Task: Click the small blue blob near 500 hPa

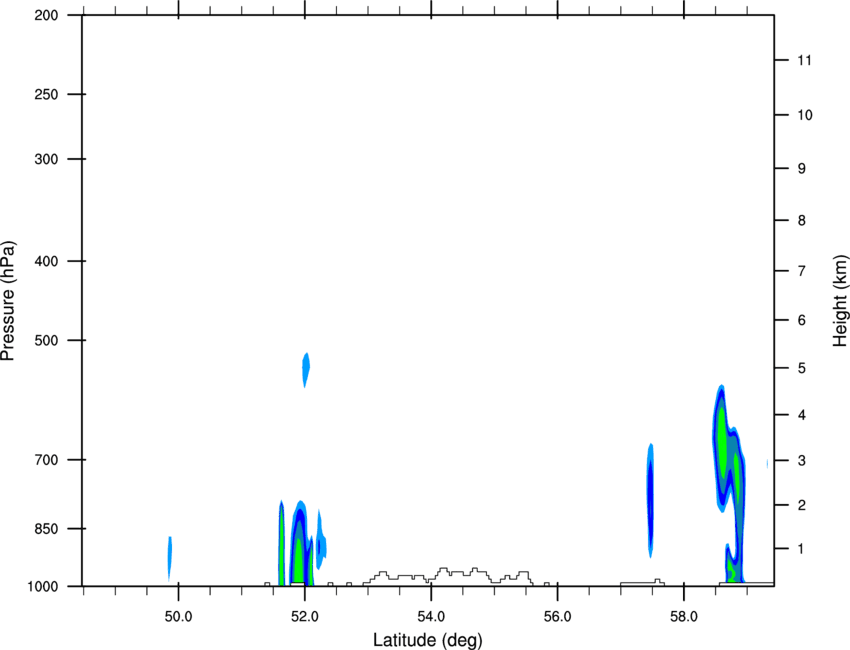Action: tap(306, 370)
